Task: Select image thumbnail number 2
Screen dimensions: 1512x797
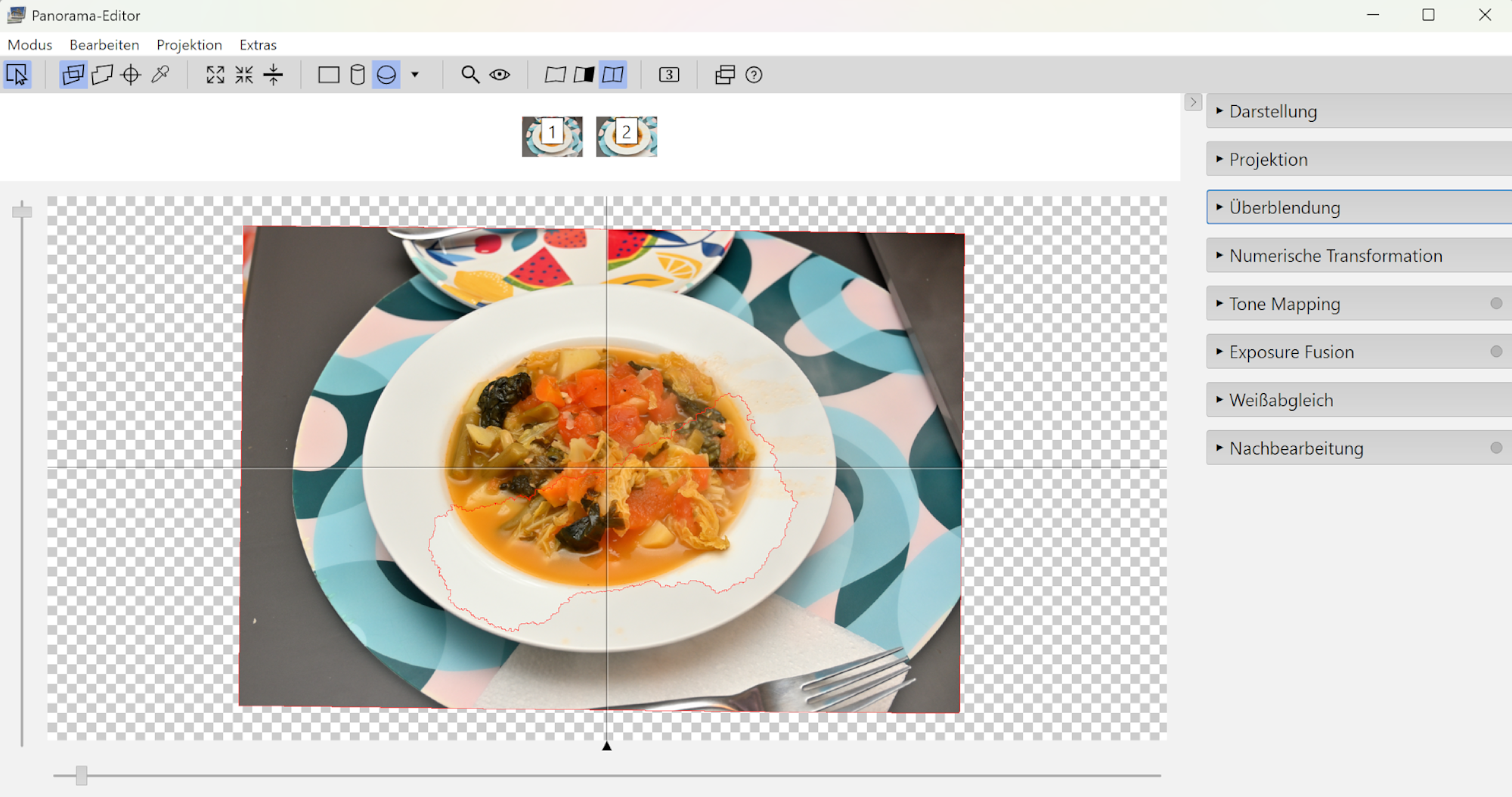Action: [626, 136]
